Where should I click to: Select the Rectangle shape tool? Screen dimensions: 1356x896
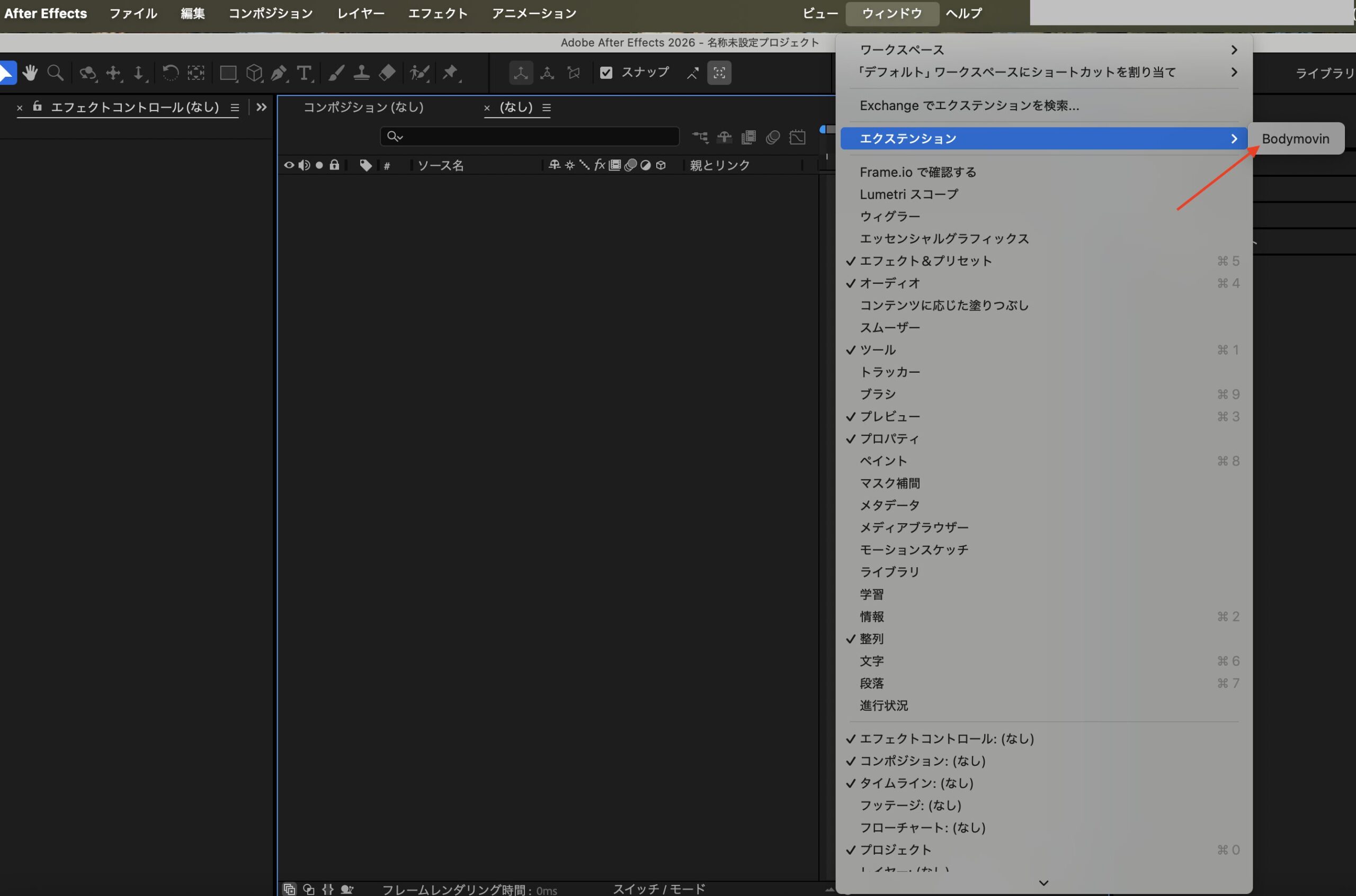[228, 73]
